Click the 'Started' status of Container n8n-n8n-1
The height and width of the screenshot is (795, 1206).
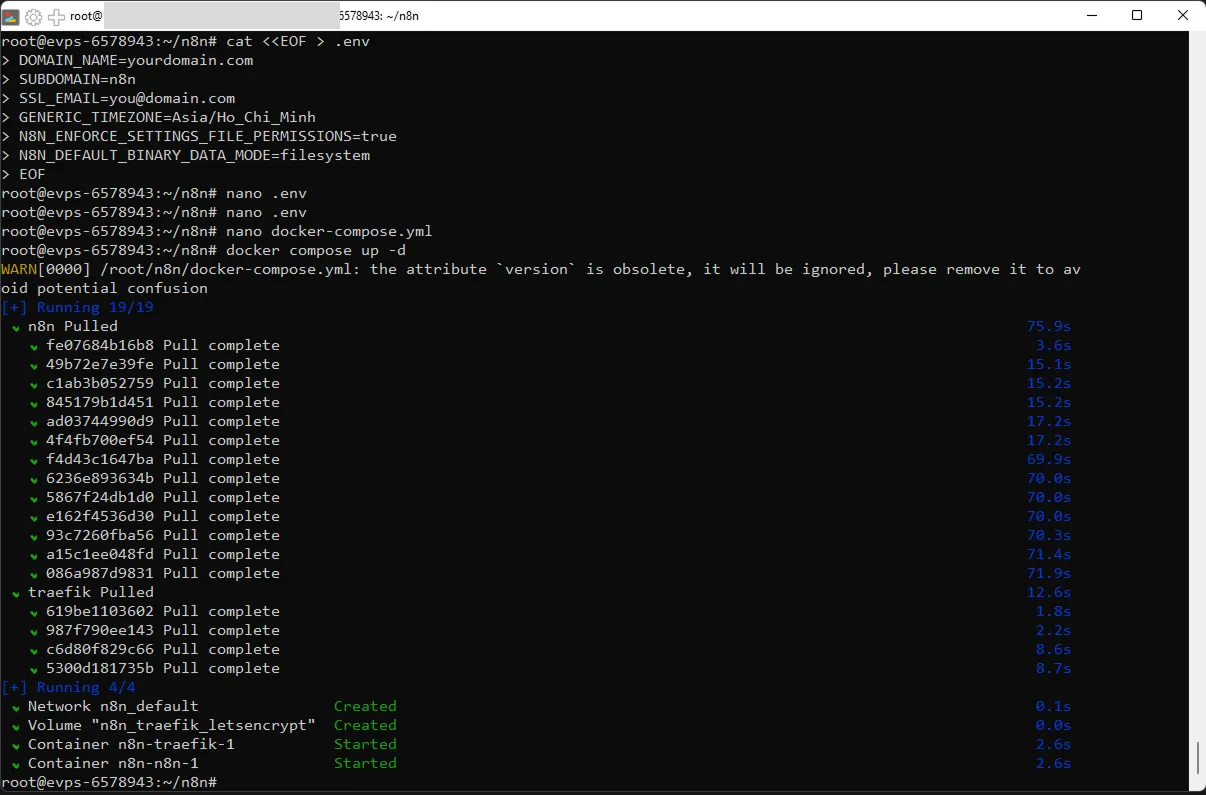tap(365, 763)
